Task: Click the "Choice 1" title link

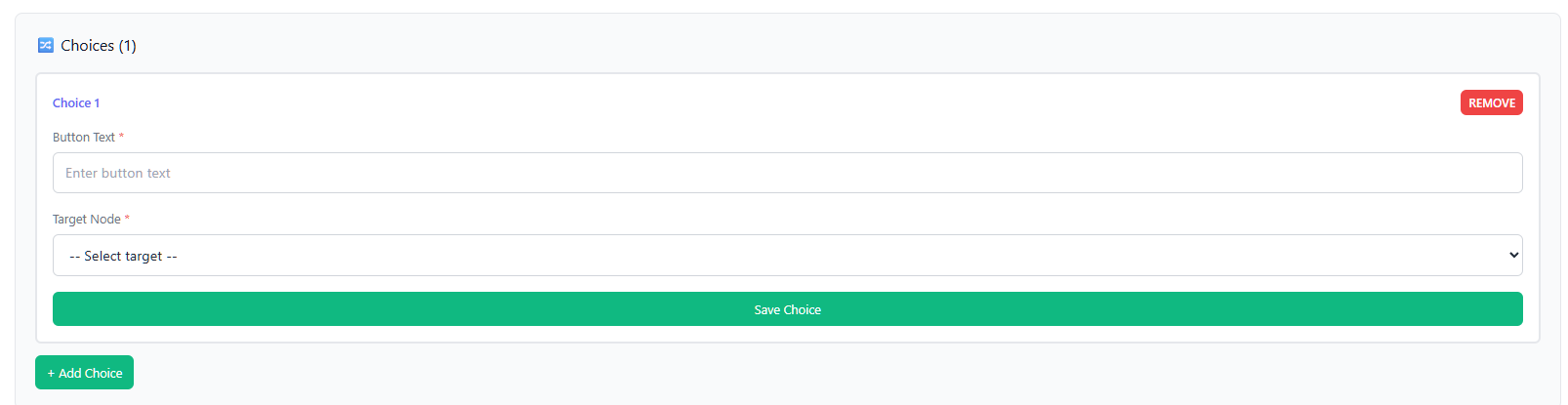Action: pyautogui.click(x=76, y=102)
